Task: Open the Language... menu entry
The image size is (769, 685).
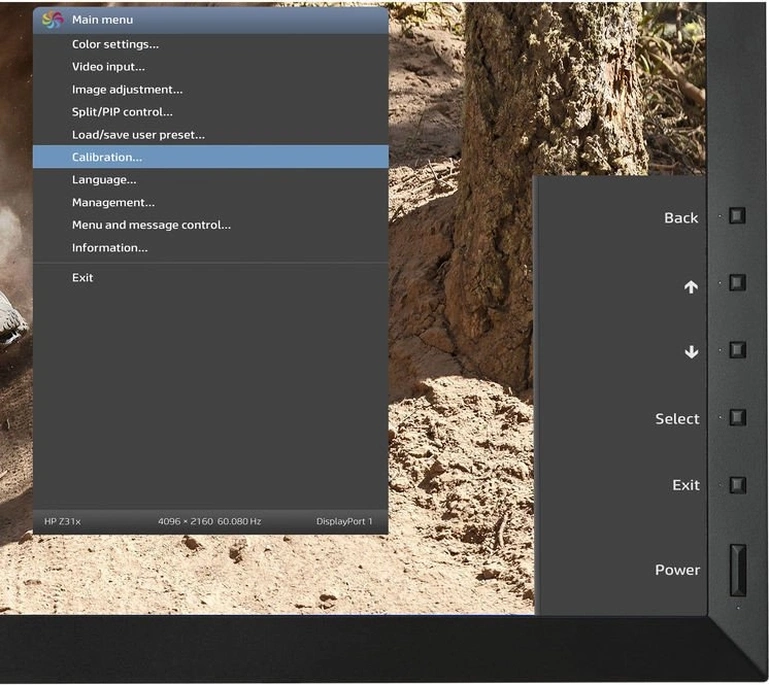Action: pos(104,180)
